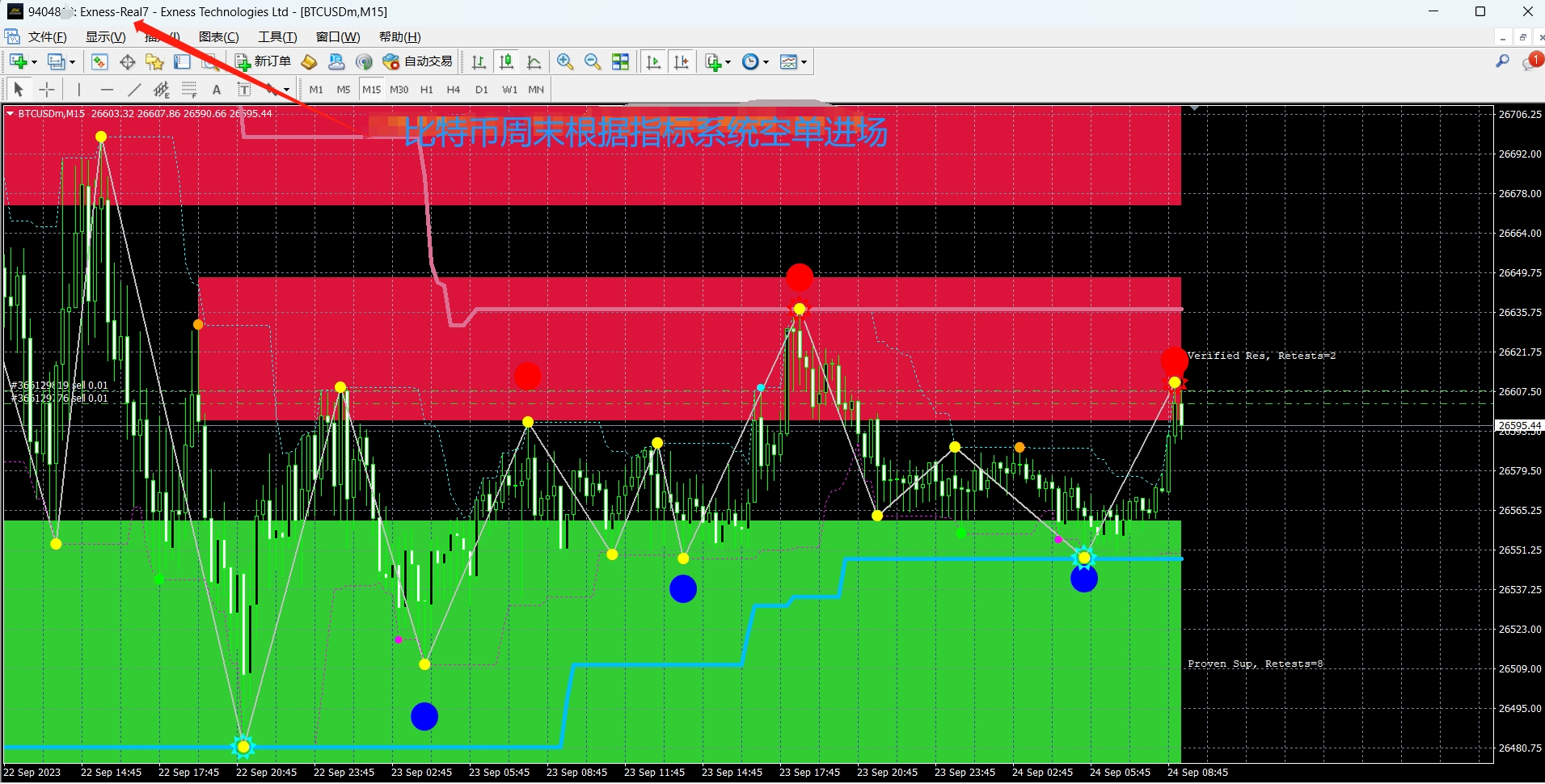Switch to the H4 timeframe

(x=454, y=90)
